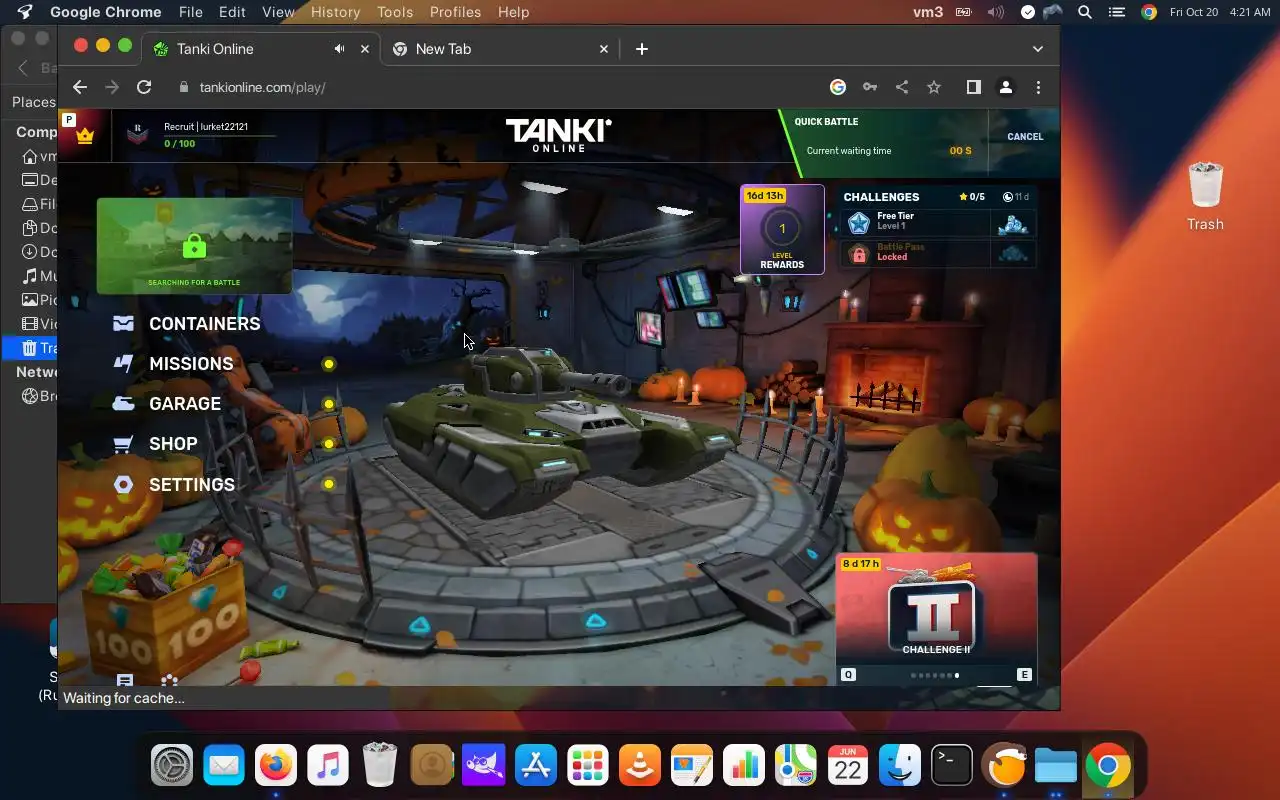
Task: Click the chat icon at bottom left
Action: (x=125, y=680)
